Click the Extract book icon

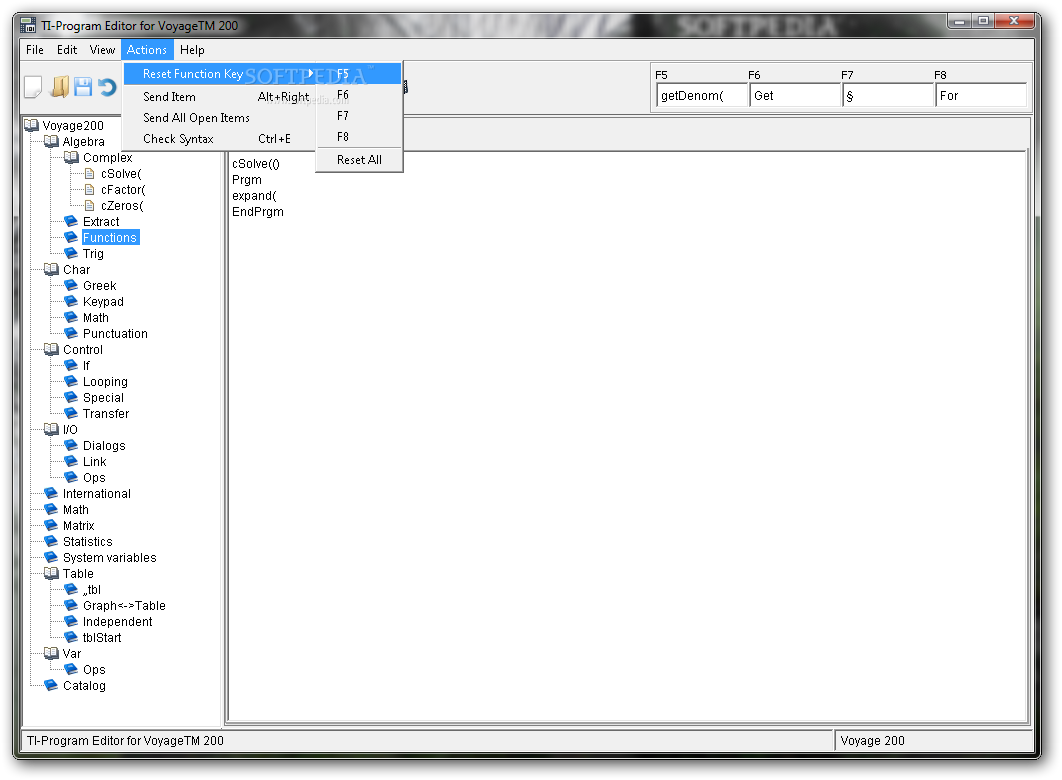(x=70, y=221)
